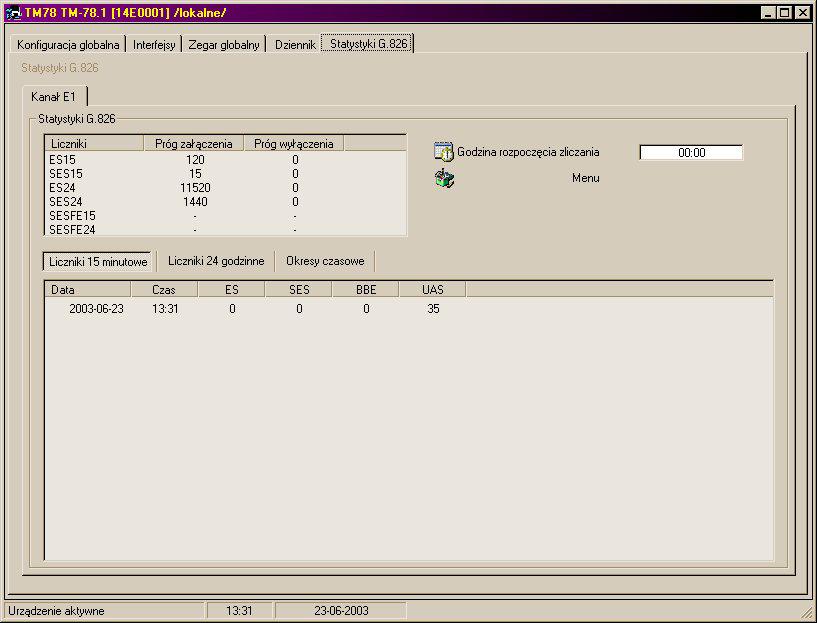Open the Okresy czasowe tab

(325, 261)
